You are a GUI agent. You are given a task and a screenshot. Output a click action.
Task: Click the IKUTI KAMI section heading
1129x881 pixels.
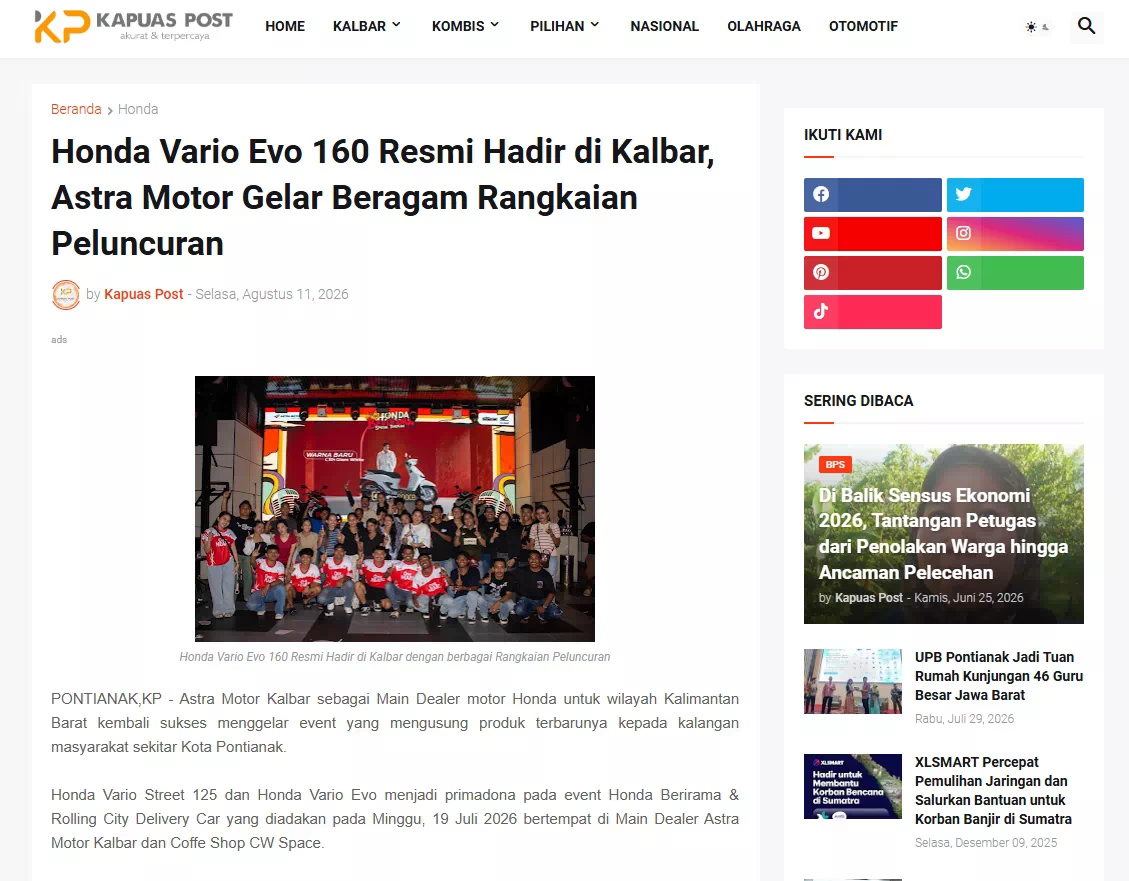pyautogui.click(x=842, y=135)
